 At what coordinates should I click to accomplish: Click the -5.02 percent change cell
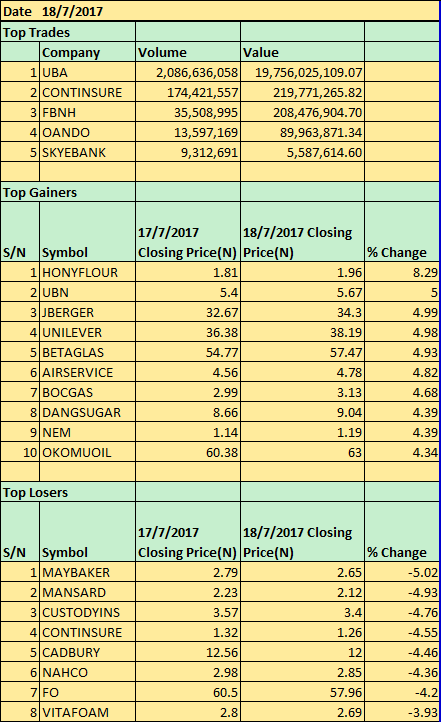coord(402,572)
